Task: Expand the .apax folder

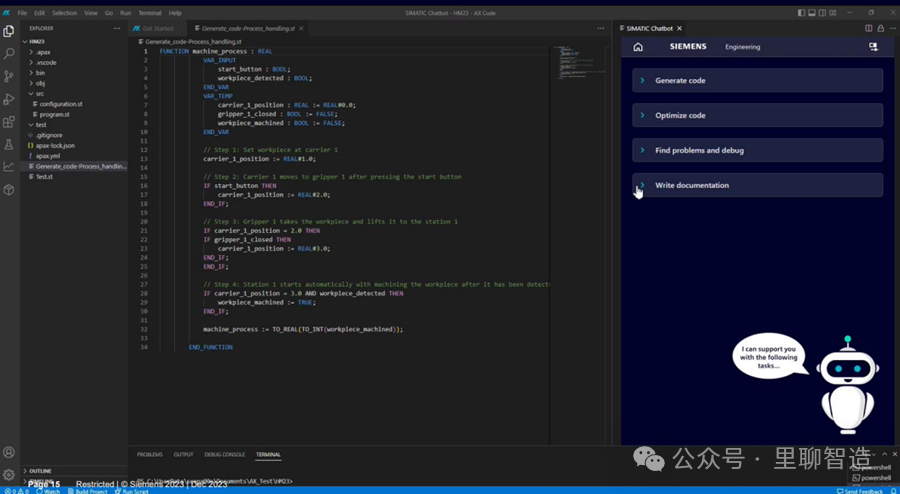Action: [75, 52]
